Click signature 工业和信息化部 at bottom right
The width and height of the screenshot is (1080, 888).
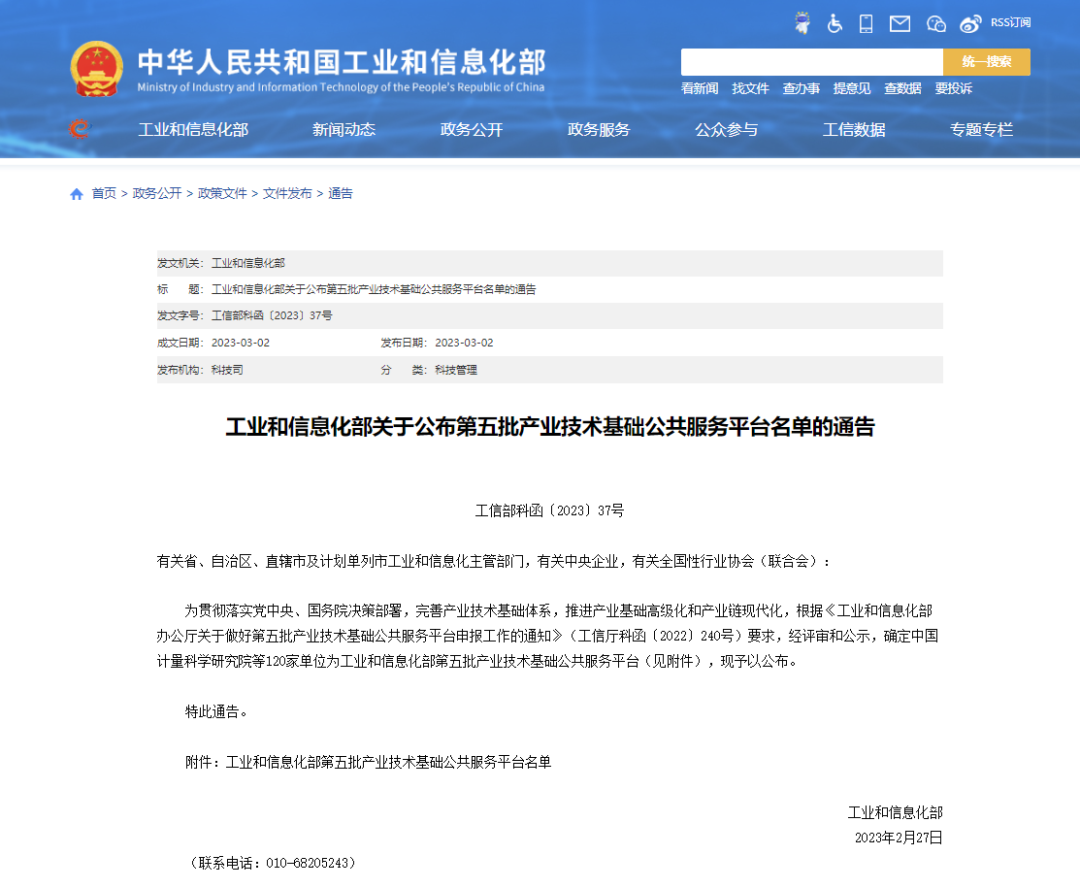tap(895, 812)
